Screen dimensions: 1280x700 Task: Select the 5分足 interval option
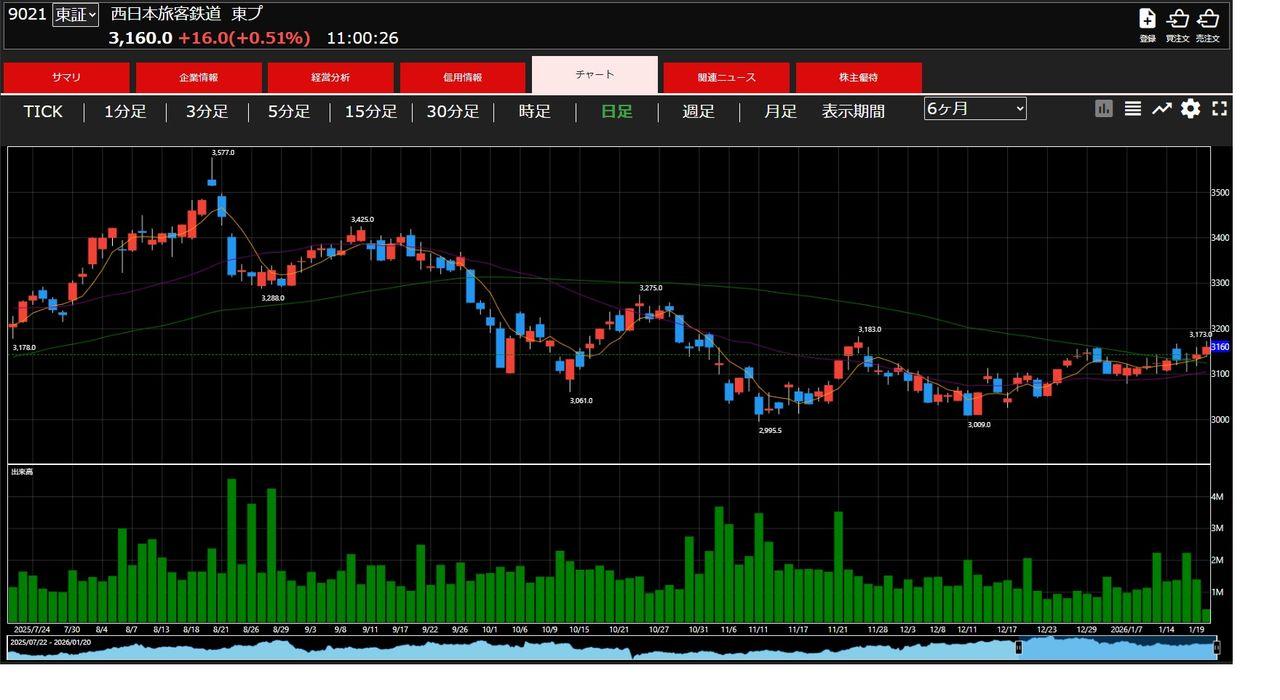click(x=289, y=111)
